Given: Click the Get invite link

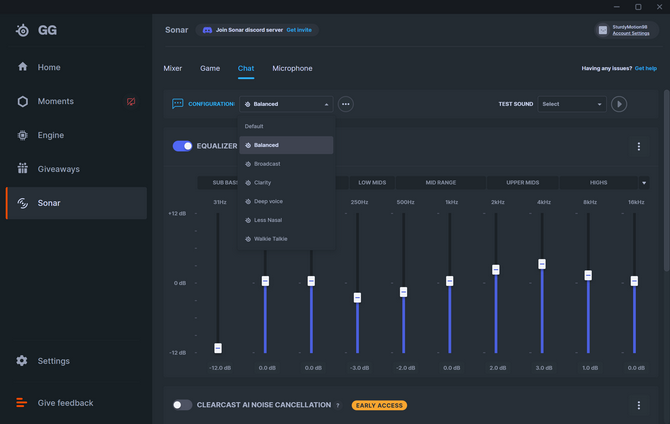Looking at the screenshot, I should point(299,30).
